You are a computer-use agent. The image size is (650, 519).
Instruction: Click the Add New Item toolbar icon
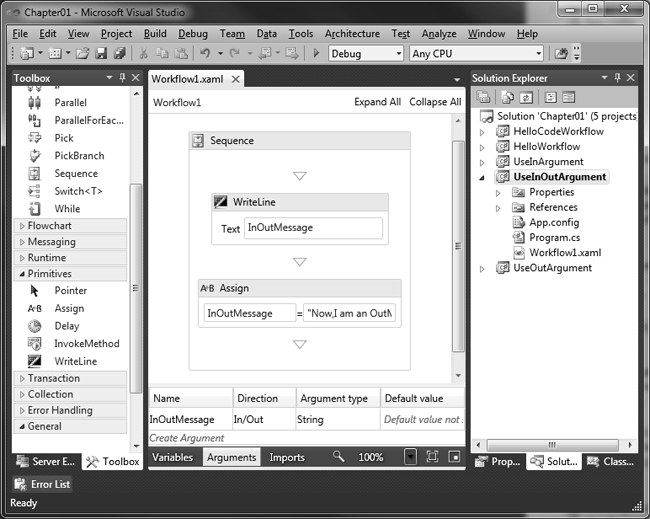[x=55, y=53]
